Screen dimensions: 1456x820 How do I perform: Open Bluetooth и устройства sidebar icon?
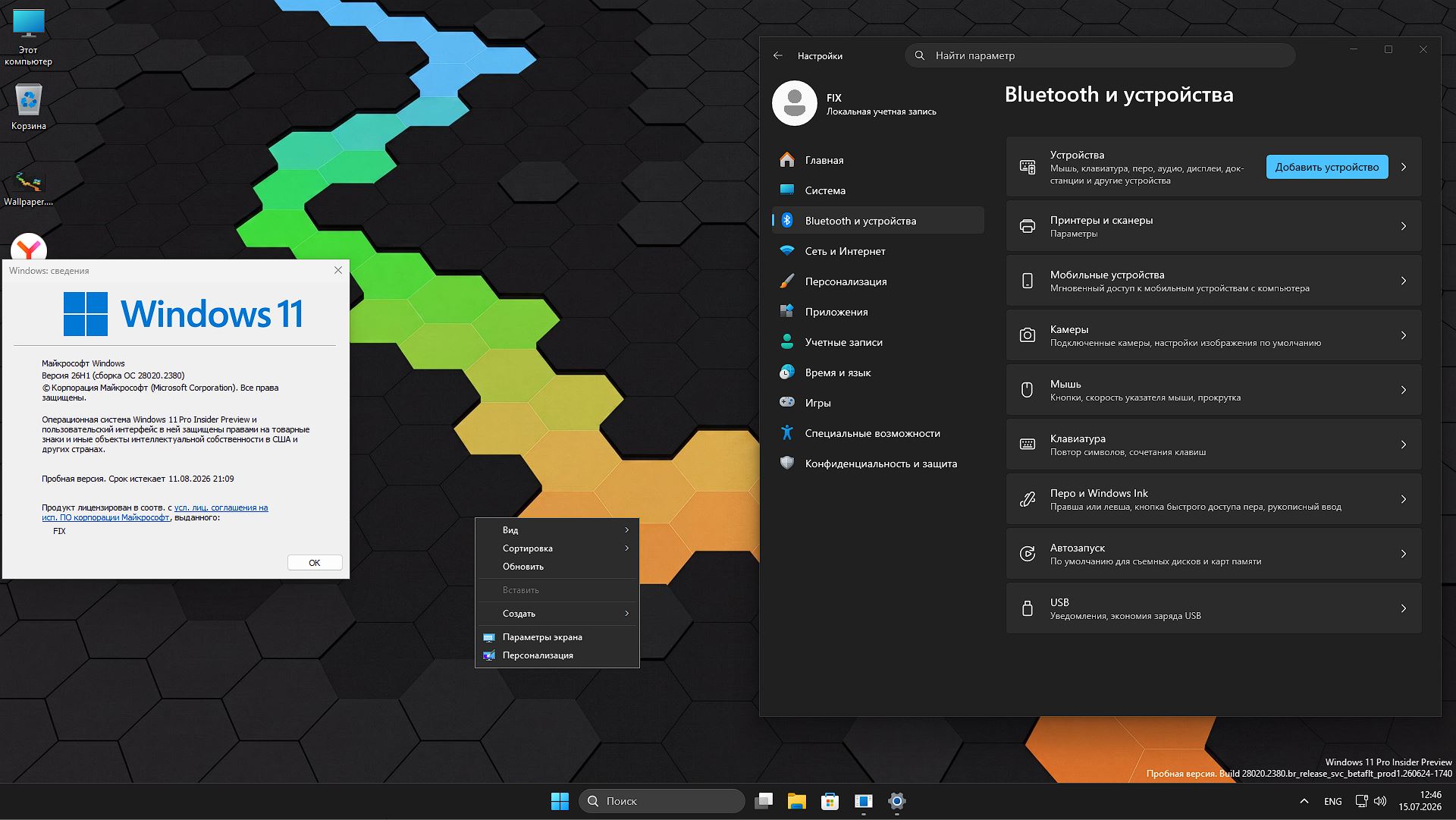click(x=787, y=221)
